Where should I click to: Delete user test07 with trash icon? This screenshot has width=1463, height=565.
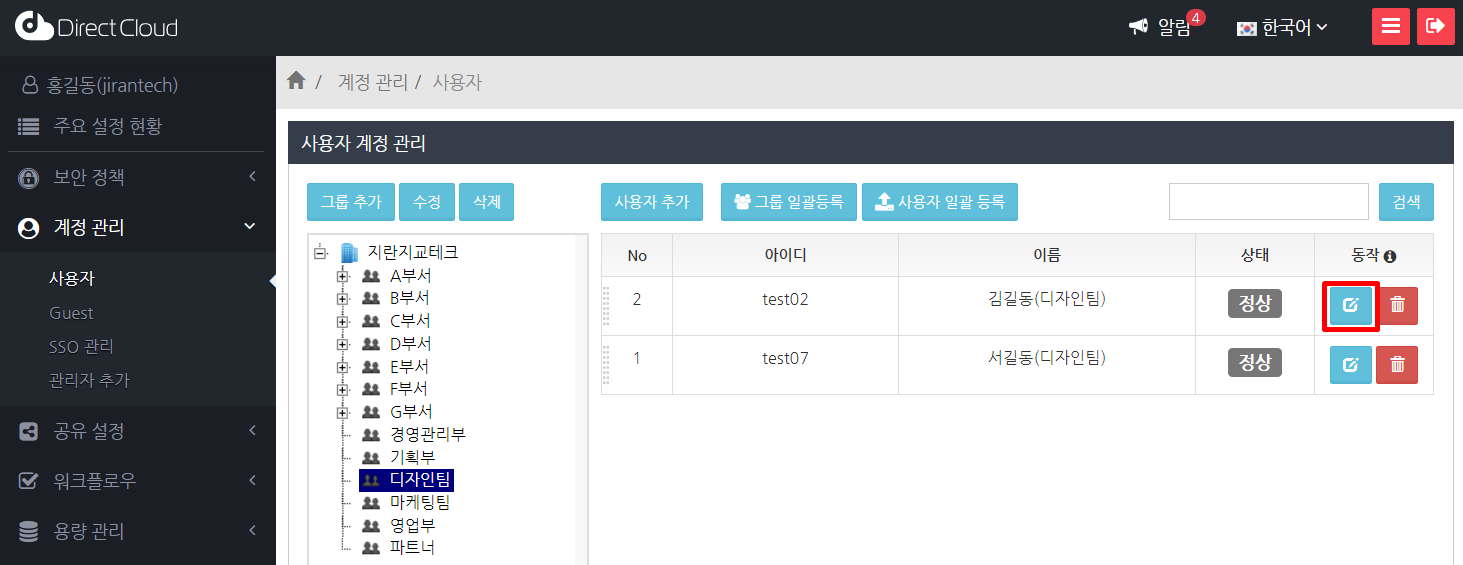(1397, 364)
